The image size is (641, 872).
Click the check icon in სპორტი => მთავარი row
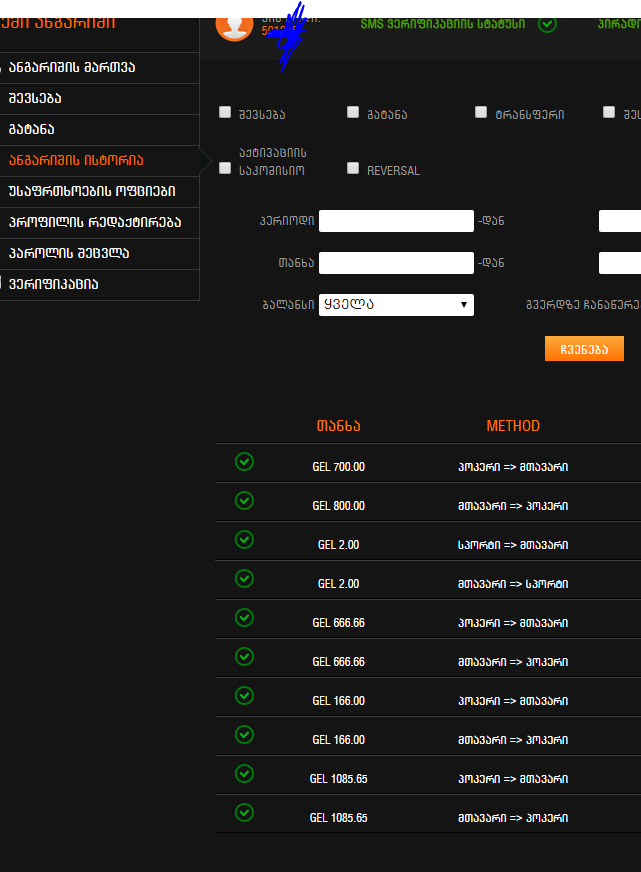pos(244,540)
